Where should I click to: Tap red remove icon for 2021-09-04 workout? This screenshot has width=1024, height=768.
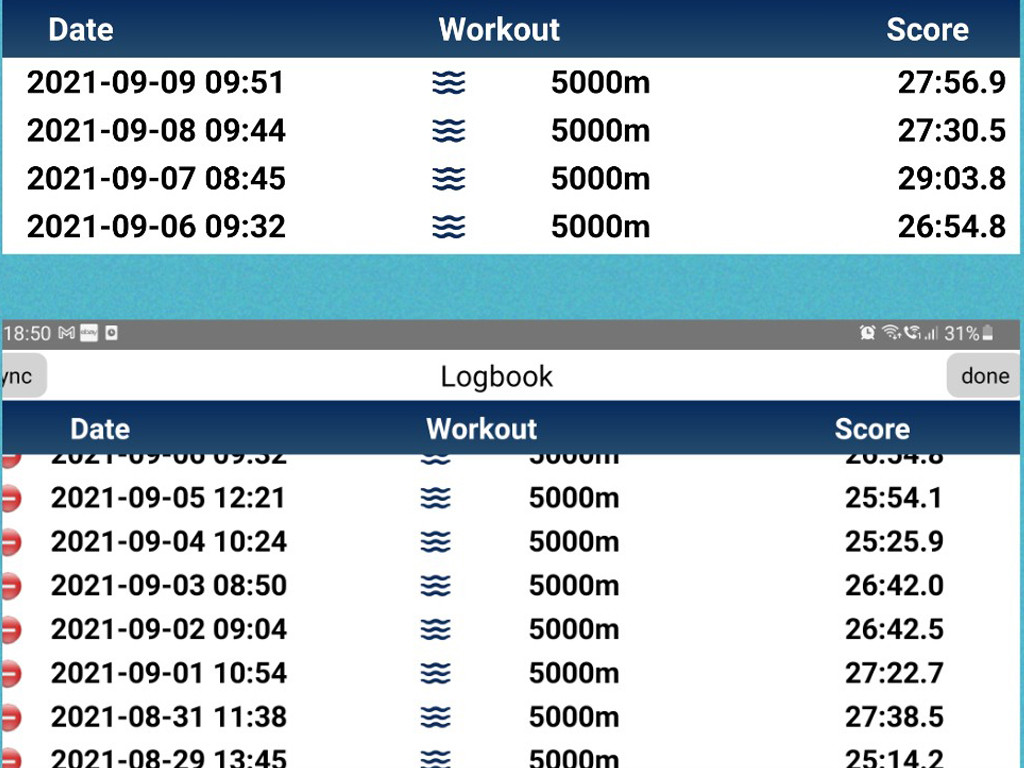tap(10, 542)
